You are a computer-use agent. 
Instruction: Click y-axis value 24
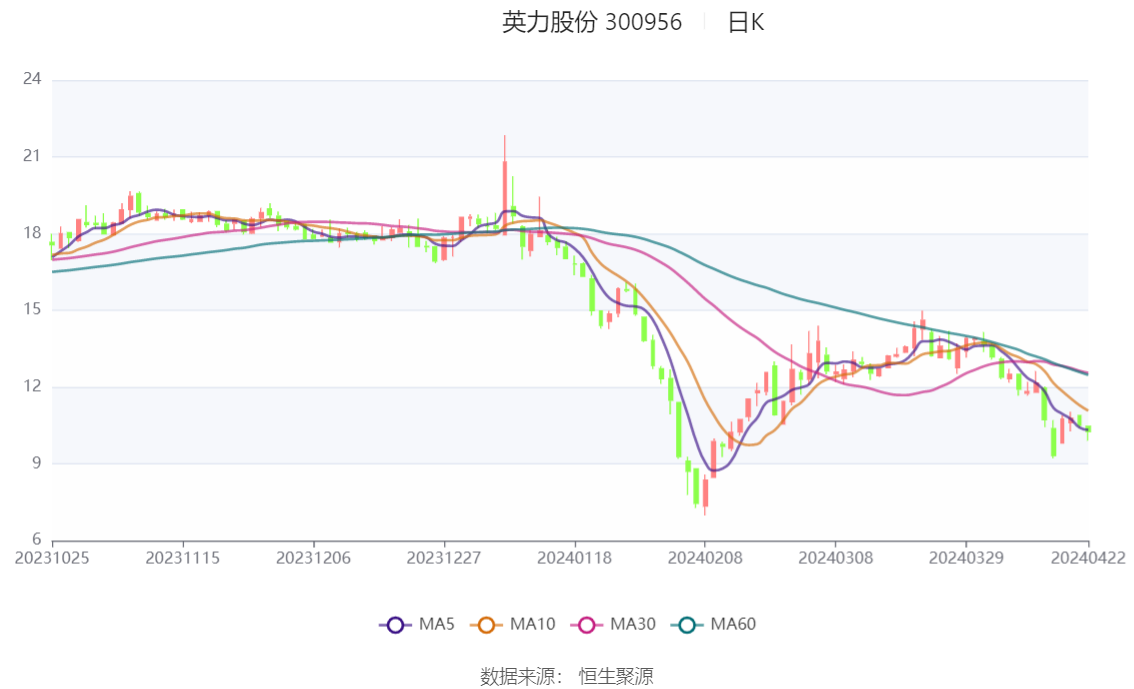pos(32,79)
